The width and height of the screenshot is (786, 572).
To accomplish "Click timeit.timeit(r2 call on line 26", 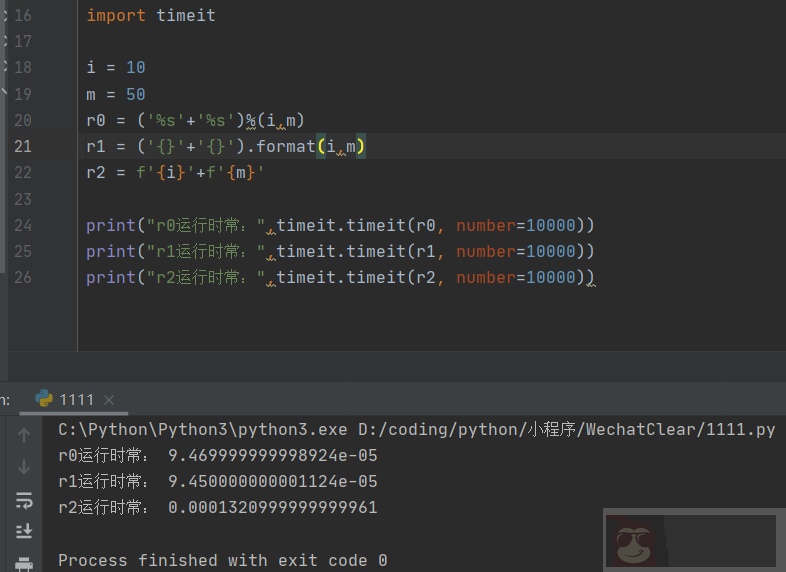I will click(356, 278).
